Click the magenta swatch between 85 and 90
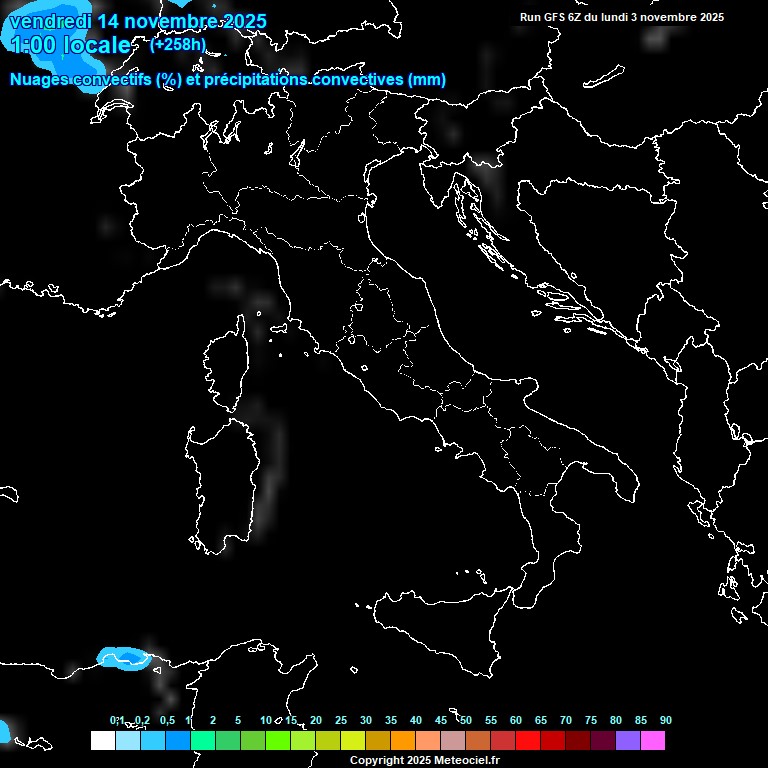The height and width of the screenshot is (768, 768). point(653,740)
